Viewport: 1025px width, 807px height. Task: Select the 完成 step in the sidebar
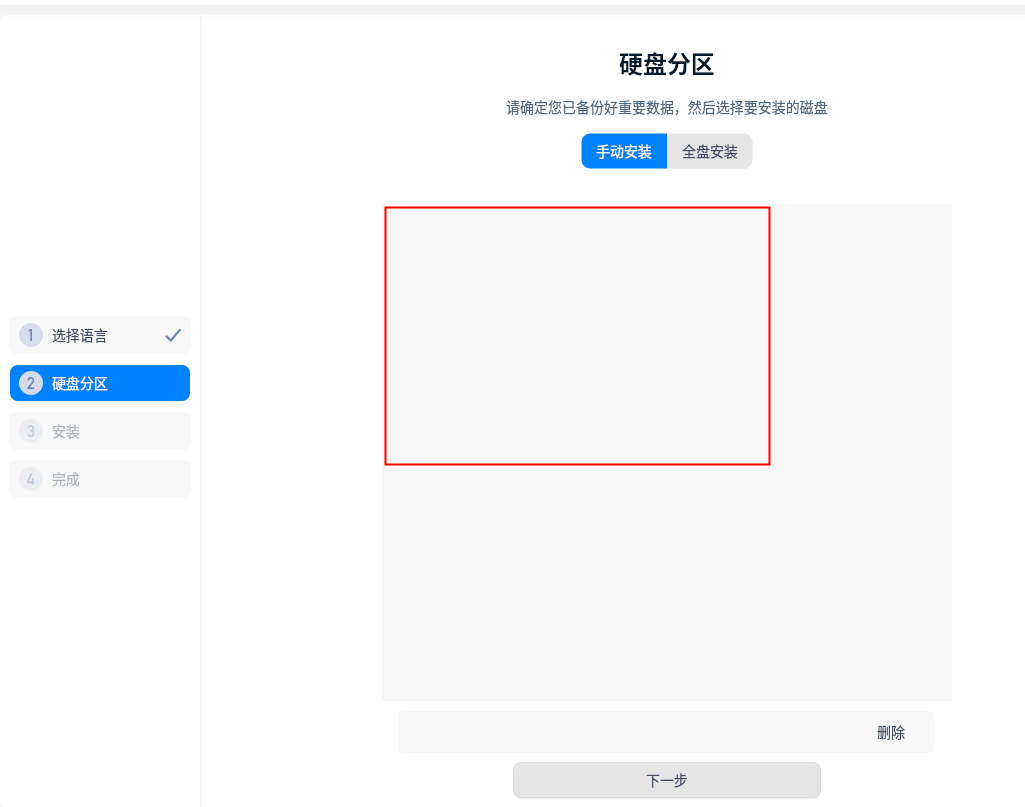(x=100, y=479)
